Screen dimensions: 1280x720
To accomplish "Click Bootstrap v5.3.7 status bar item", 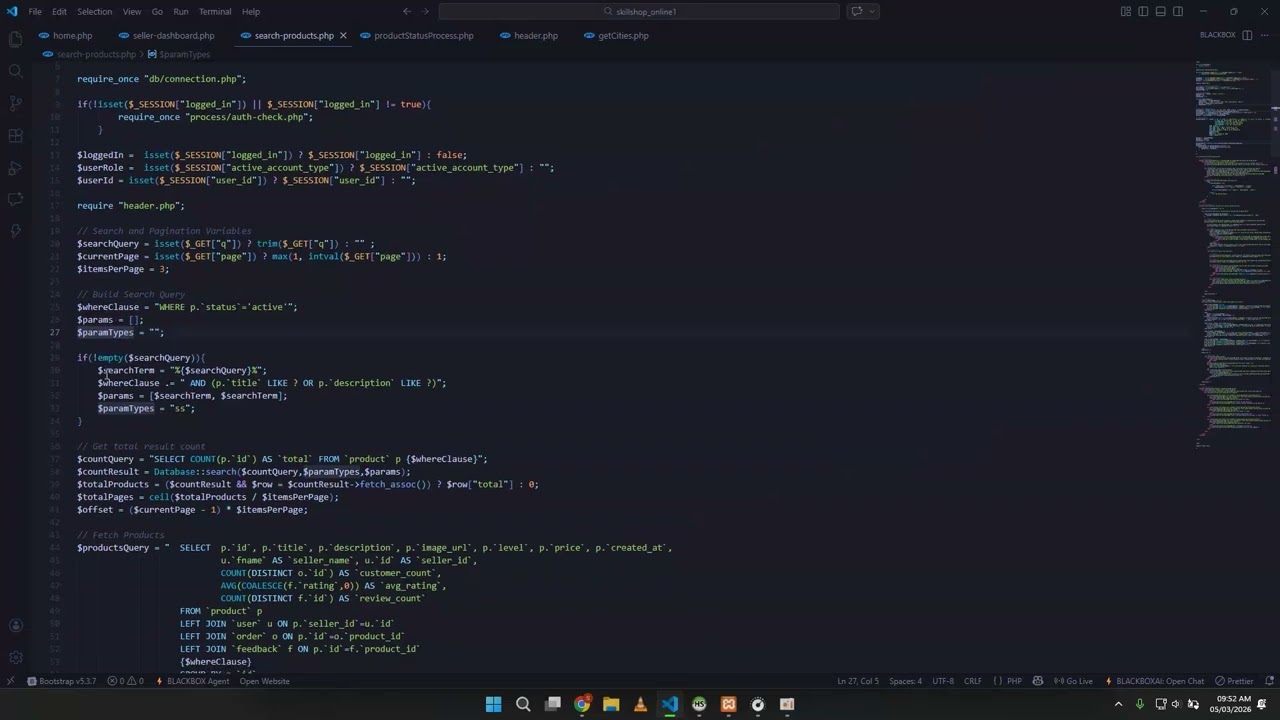I will (62, 681).
